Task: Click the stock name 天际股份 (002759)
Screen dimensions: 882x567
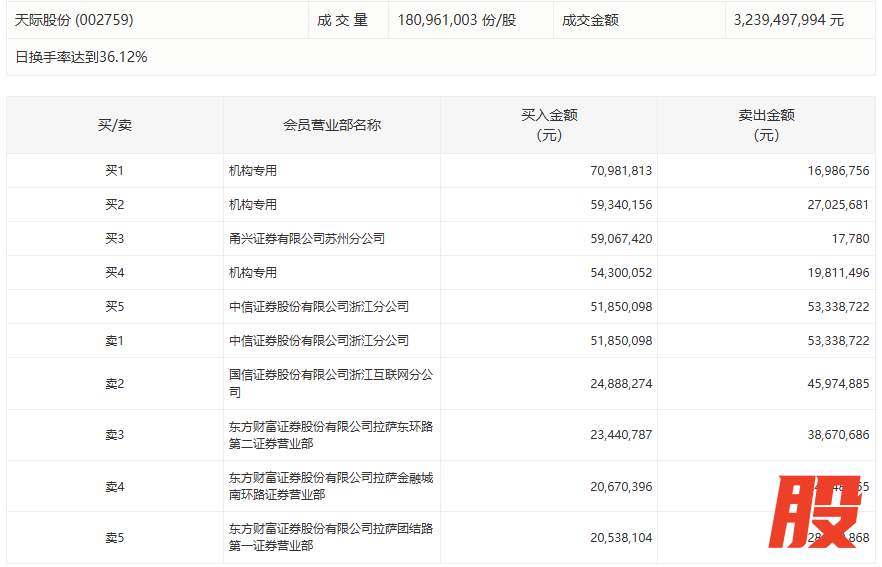Action: point(74,20)
